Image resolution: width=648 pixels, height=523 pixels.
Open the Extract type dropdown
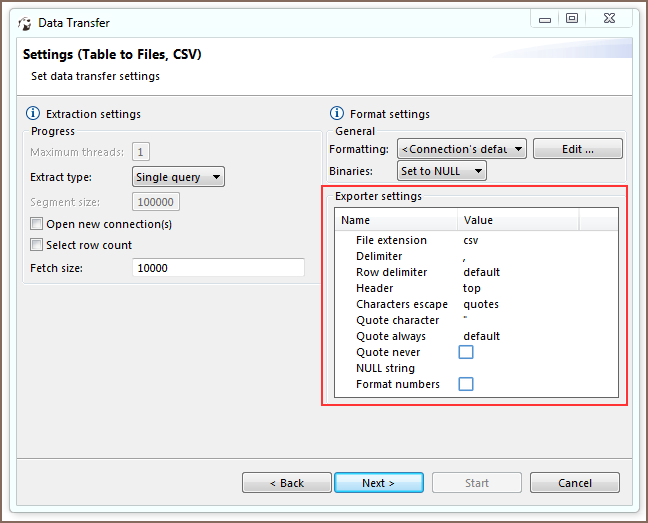[x=178, y=177]
